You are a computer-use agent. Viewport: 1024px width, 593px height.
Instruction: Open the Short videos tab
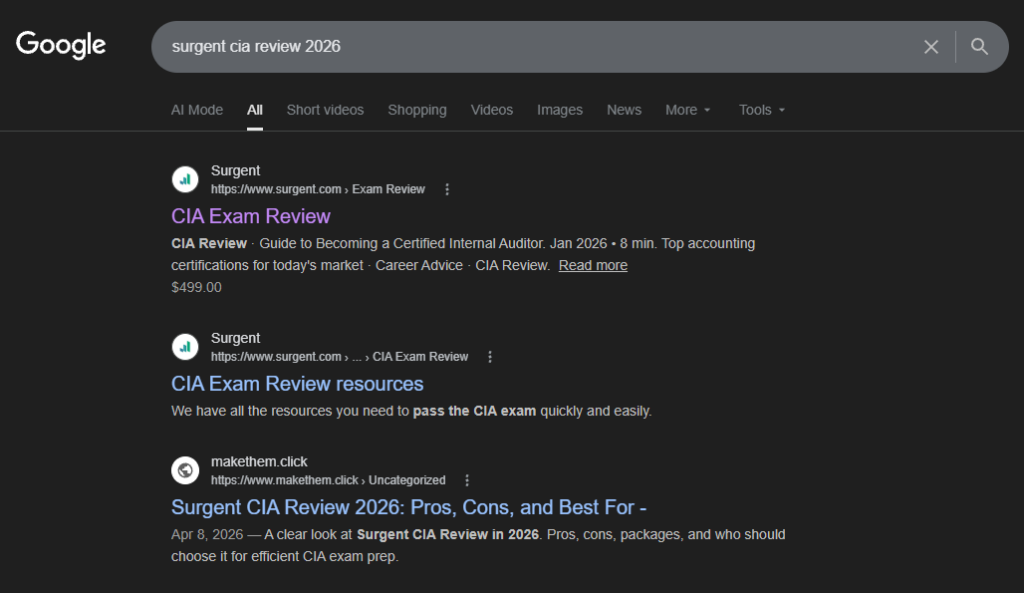pyautogui.click(x=325, y=110)
